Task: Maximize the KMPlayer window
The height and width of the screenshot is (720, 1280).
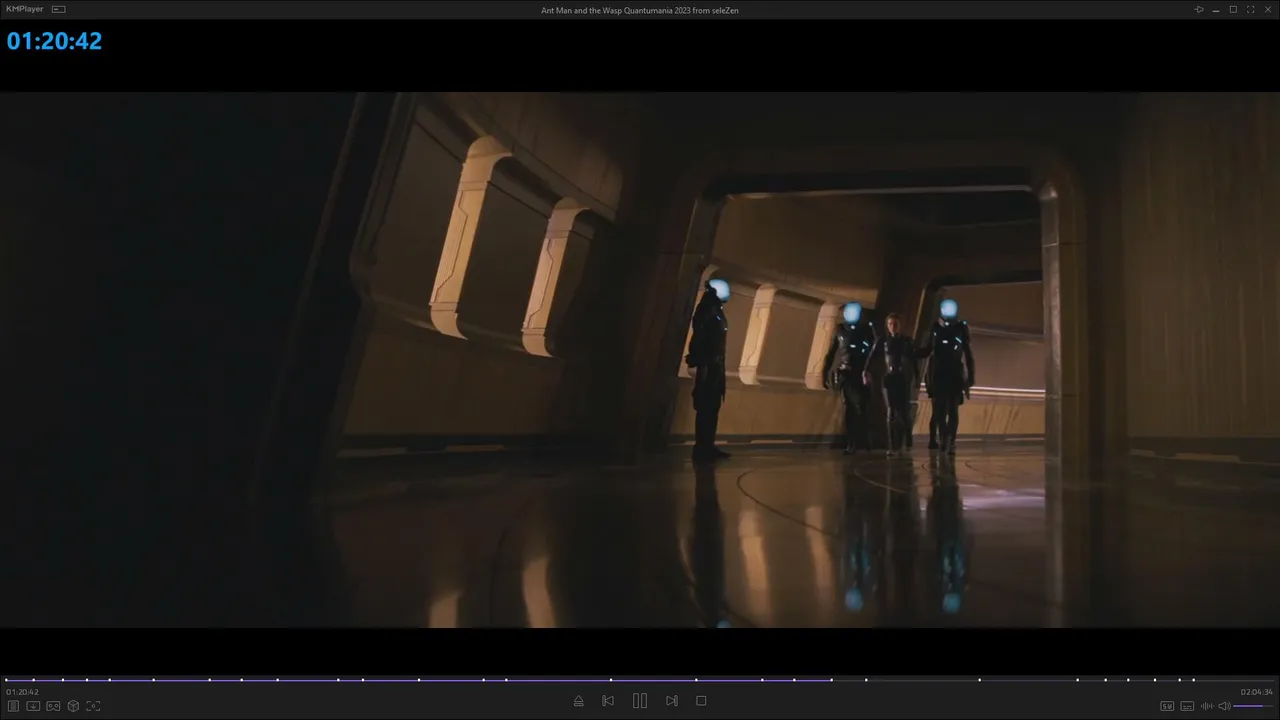Action: [x=1233, y=10]
